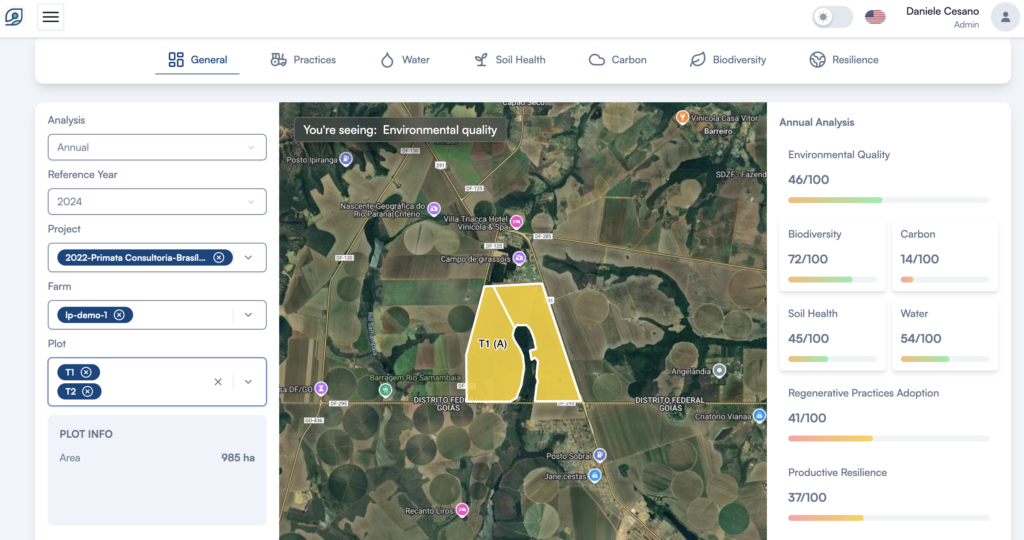Open the Water 54/100 score card
Image resolution: width=1024 pixels, height=540 pixels.
click(x=944, y=335)
